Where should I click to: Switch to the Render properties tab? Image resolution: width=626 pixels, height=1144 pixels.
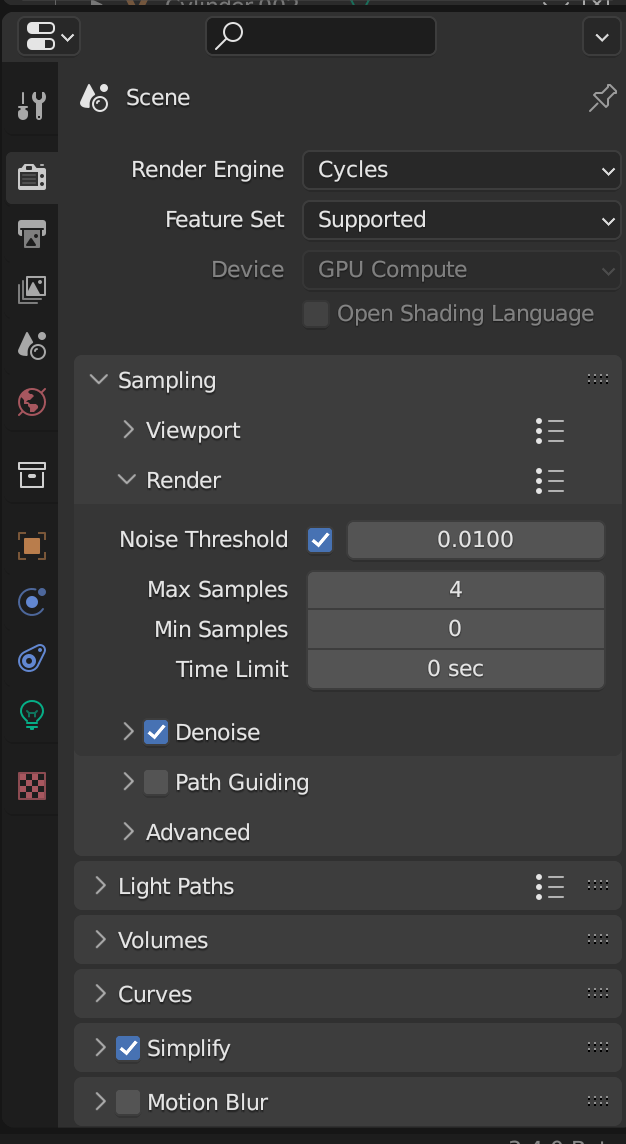point(31,177)
